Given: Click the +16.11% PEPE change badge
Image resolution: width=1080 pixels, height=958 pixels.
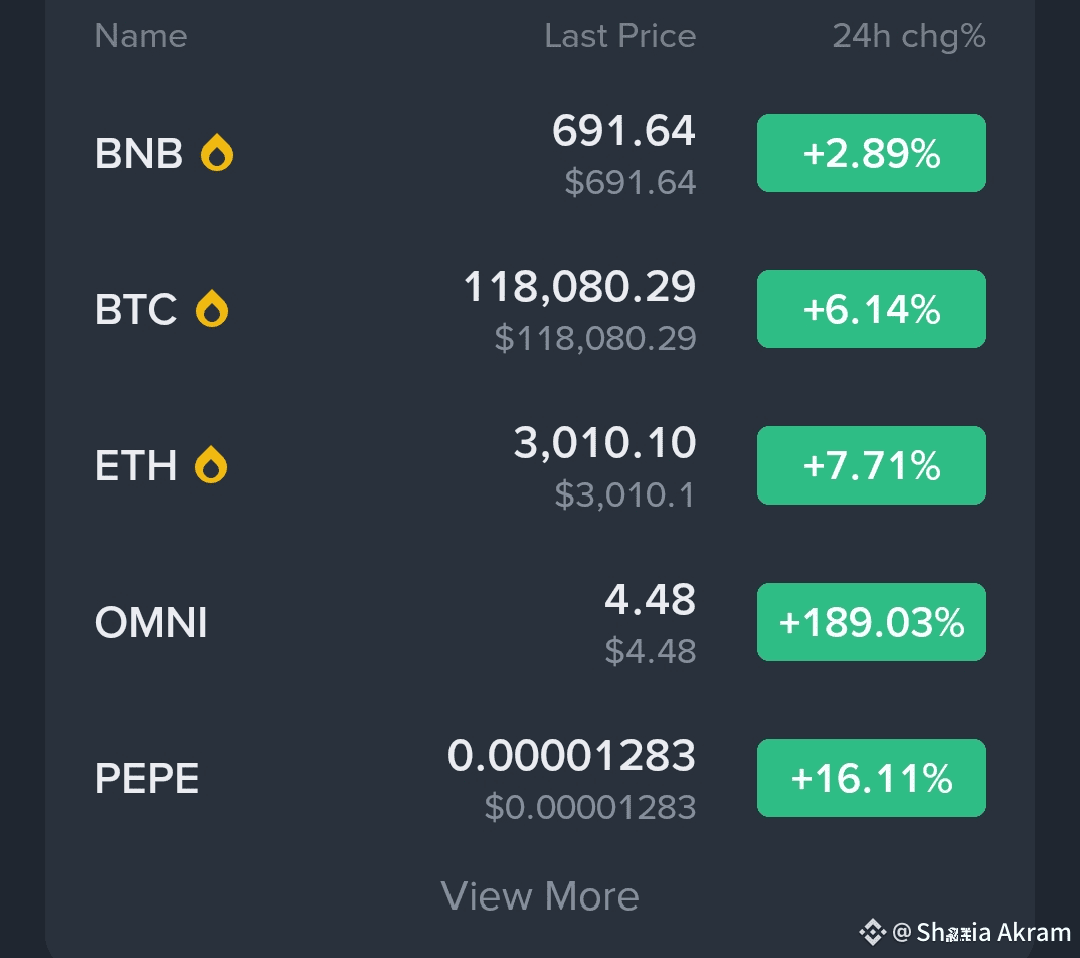Looking at the screenshot, I should click(871, 778).
